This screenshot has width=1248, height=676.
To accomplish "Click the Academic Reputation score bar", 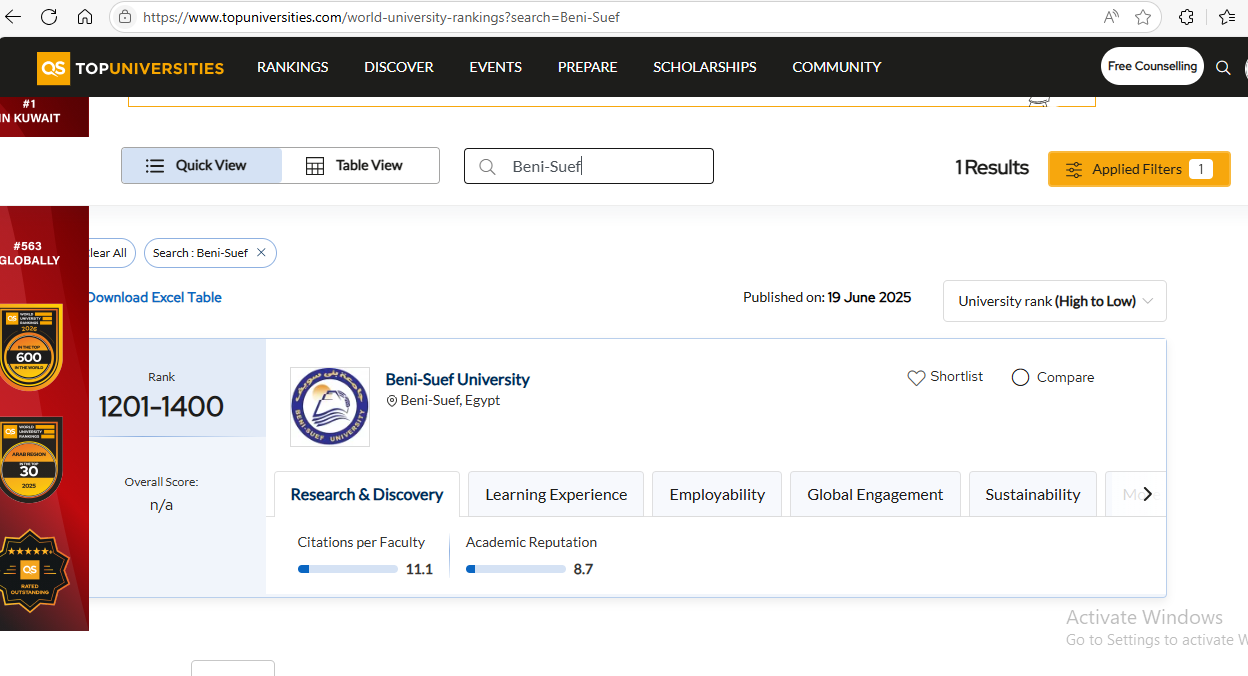I will point(516,570).
